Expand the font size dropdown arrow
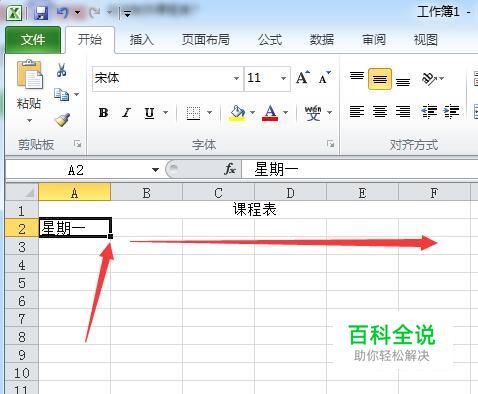 (283, 78)
